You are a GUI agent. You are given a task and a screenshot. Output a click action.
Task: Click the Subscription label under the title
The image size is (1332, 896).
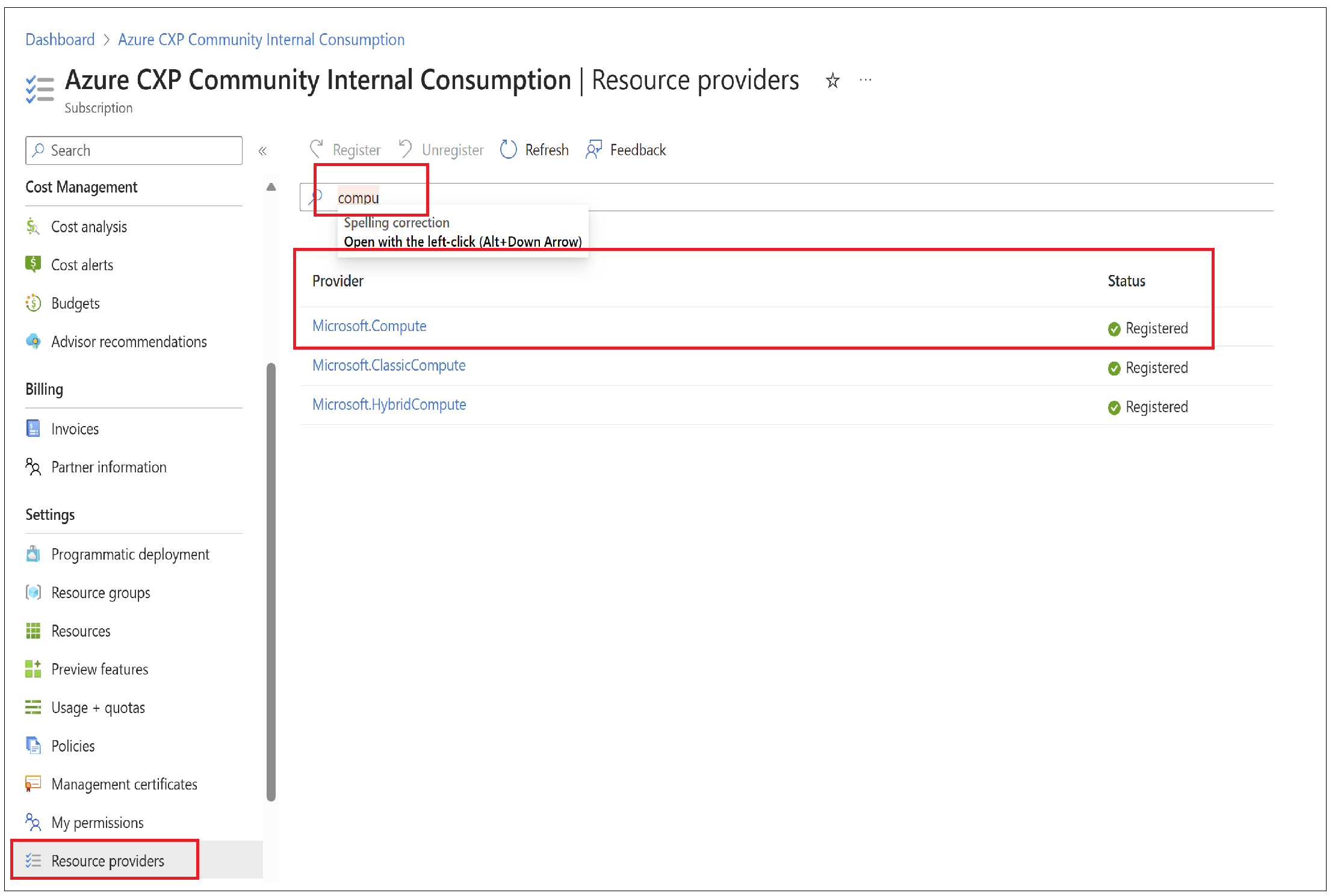pyautogui.click(x=99, y=108)
